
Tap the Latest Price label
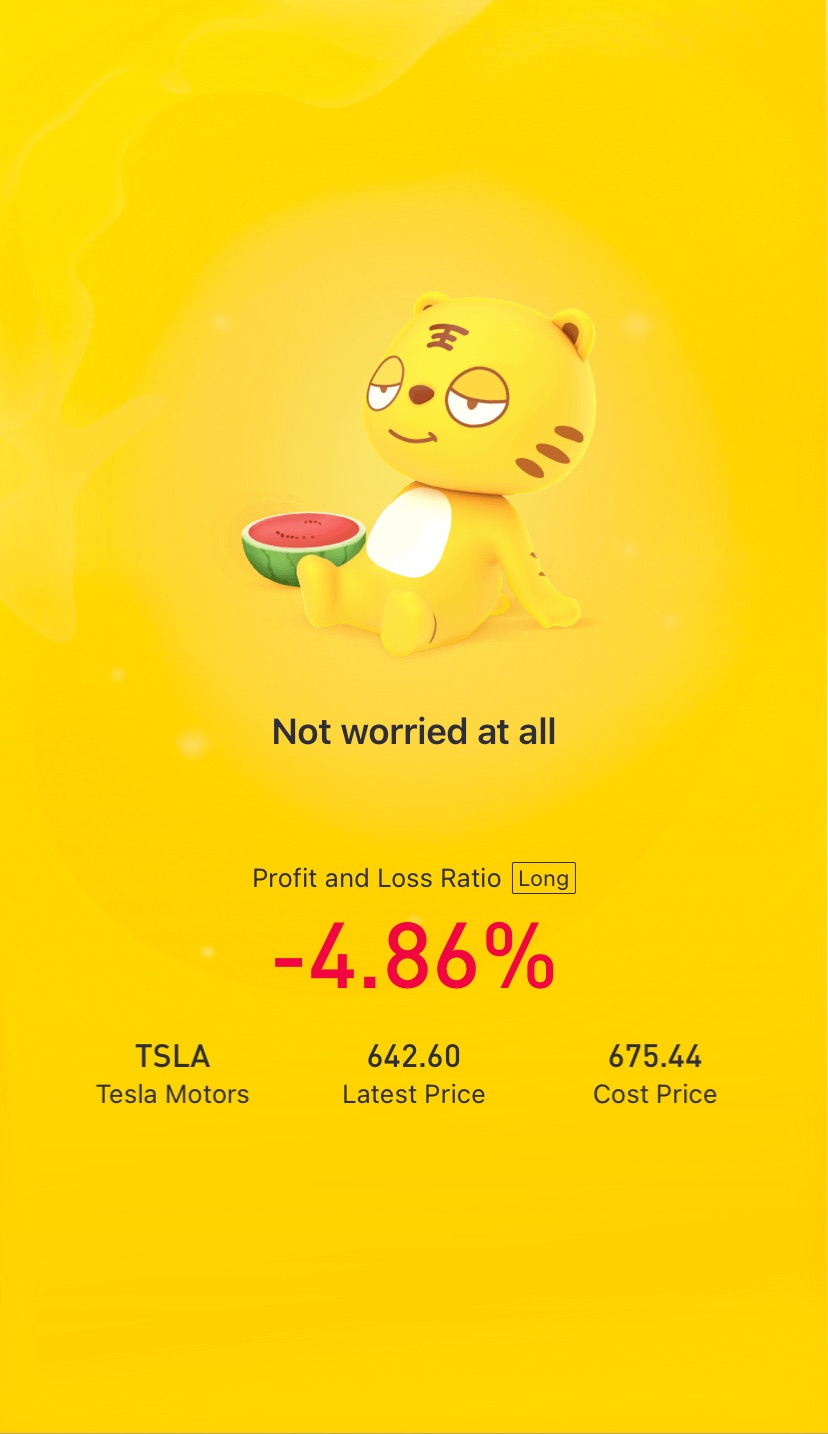point(414,1094)
